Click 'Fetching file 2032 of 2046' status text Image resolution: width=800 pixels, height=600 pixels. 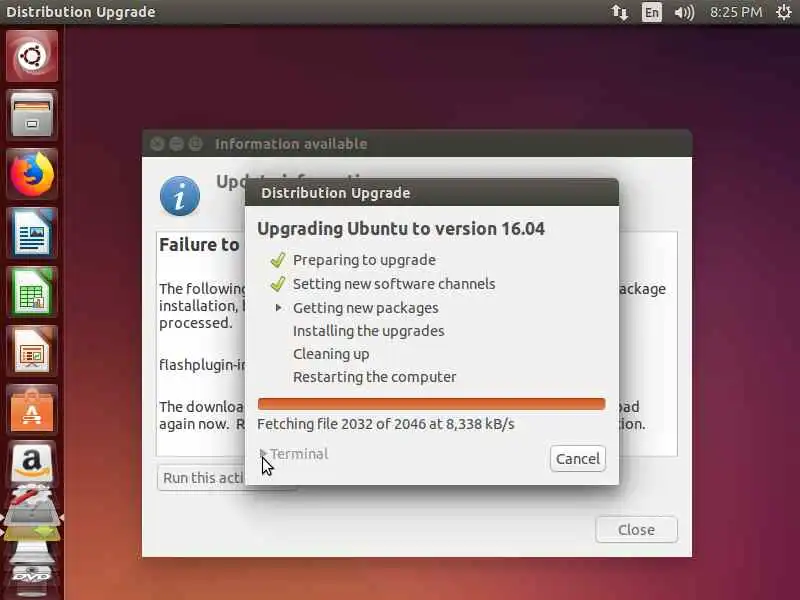coord(386,424)
